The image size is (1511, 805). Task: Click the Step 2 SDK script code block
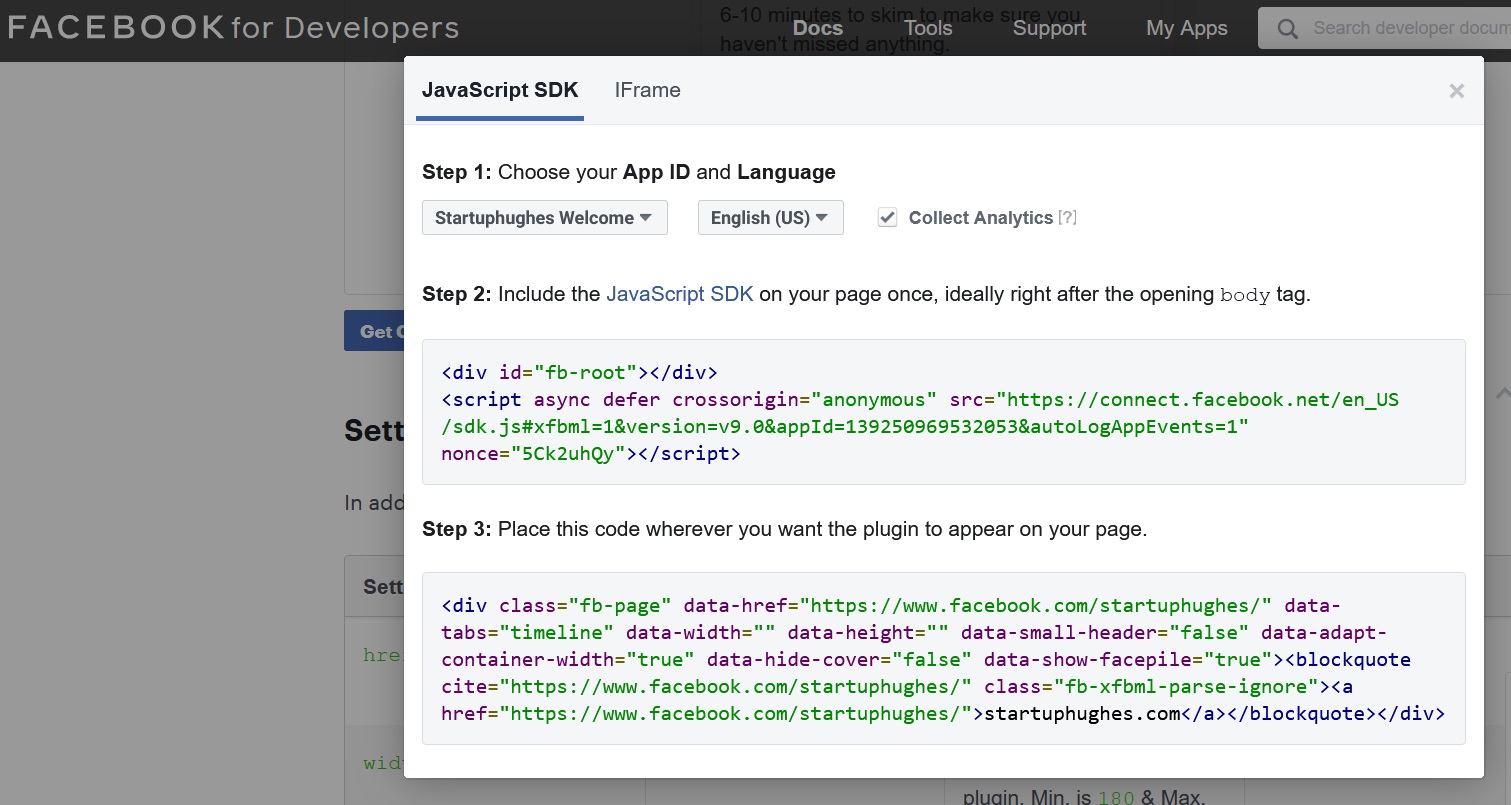click(944, 412)
